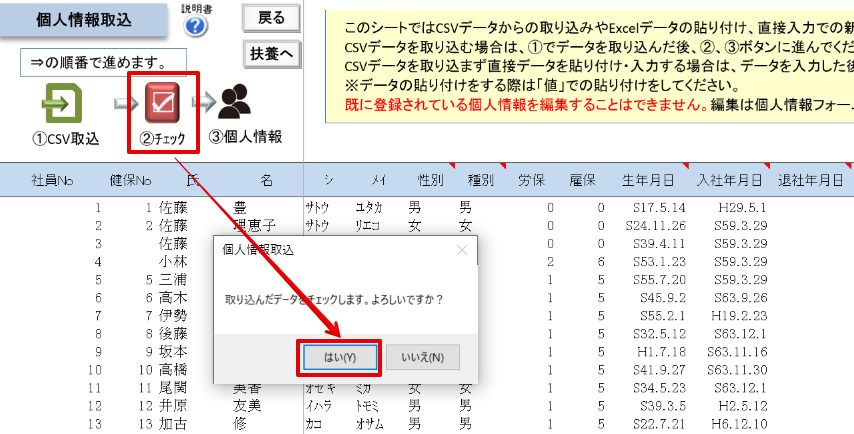
Task: Click the 扶養へ button
Action: 271,53
